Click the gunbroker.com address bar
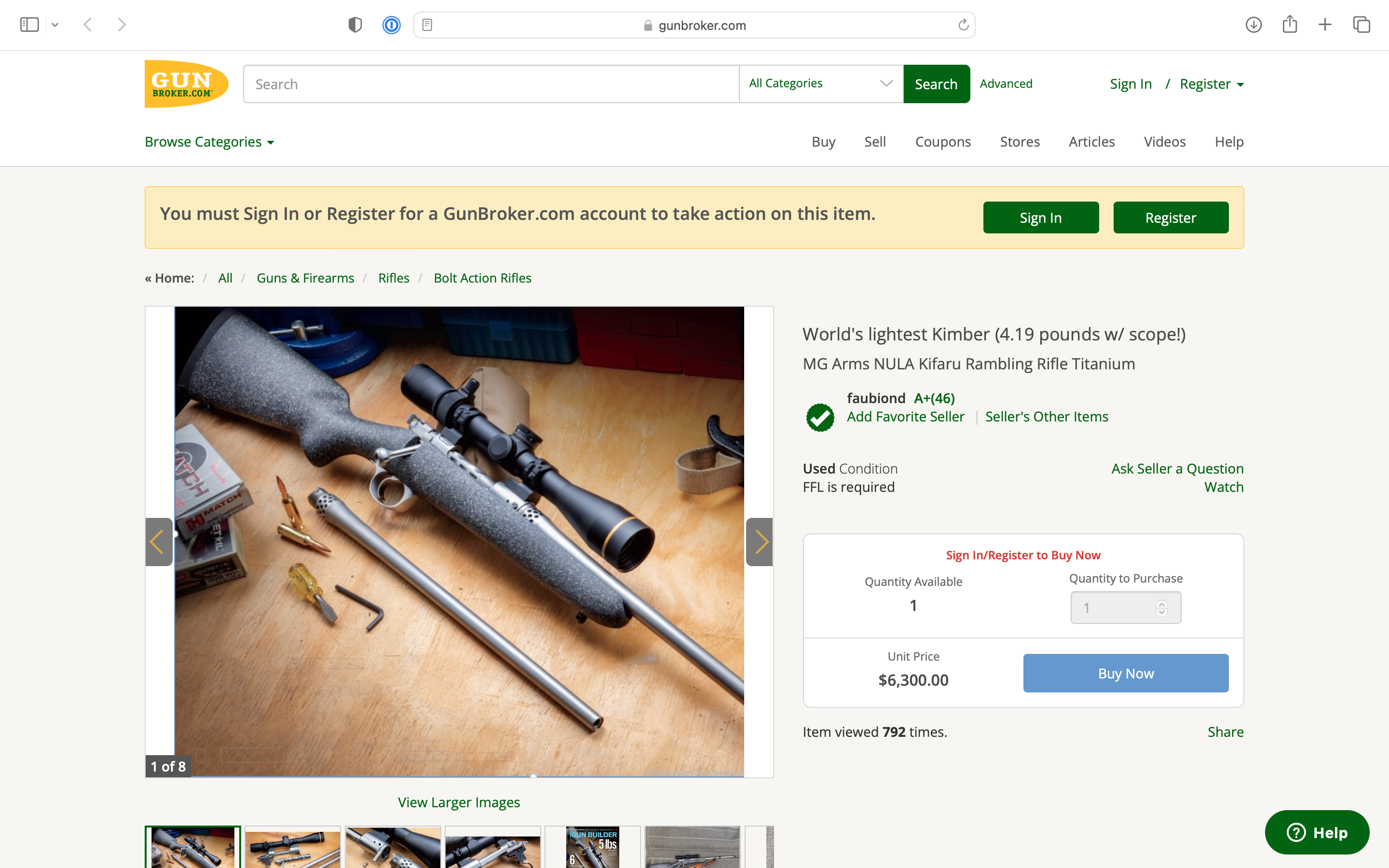The width and height of the screenshot is (1389, 868). click(x=694, y=25)
